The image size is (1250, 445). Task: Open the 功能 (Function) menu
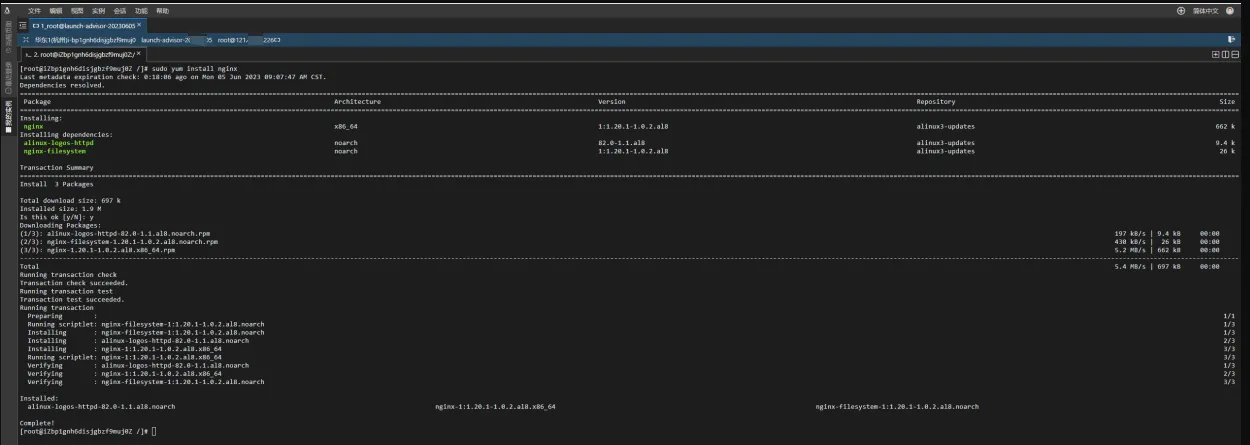pos(141,11)
